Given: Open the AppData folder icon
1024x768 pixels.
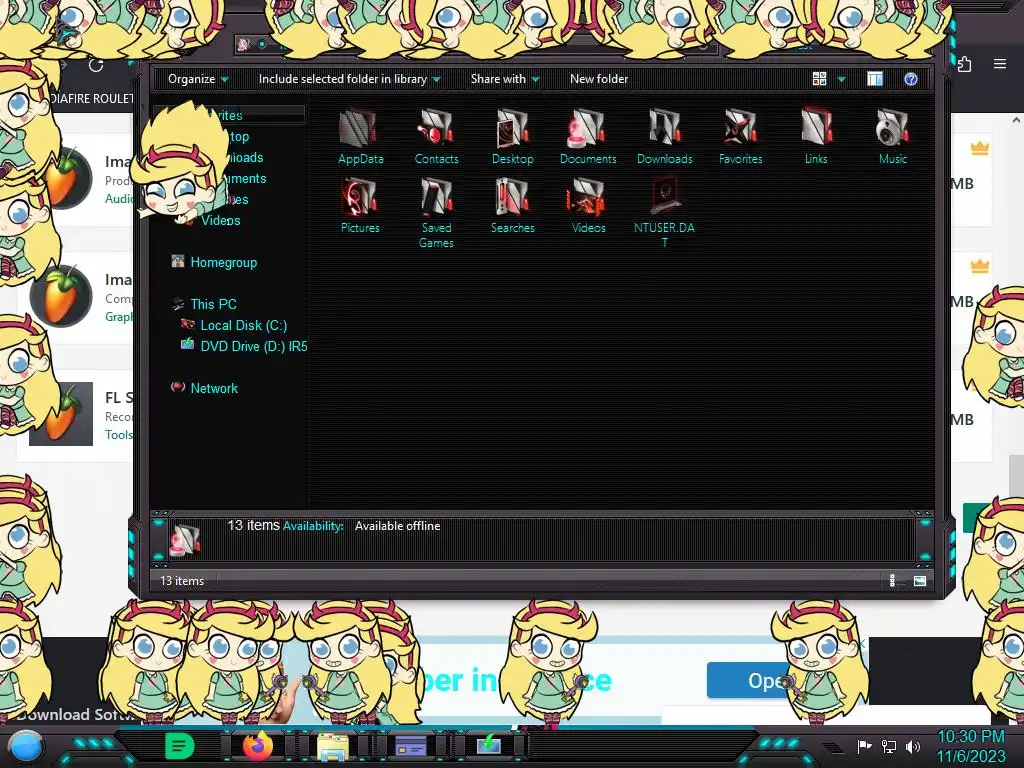Looking at the screenshot, I should click(x=360, y=127).
